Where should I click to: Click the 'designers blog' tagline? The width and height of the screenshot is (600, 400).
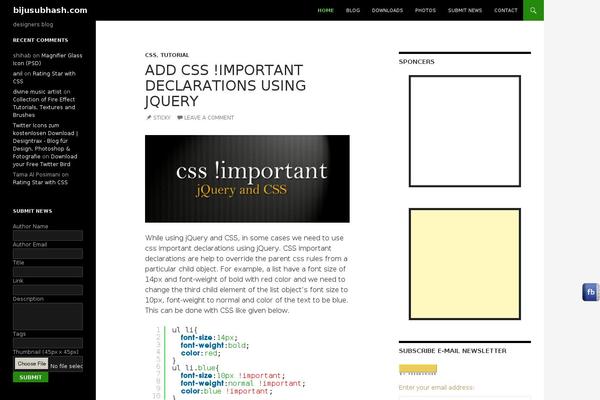(x=33, y=24)
